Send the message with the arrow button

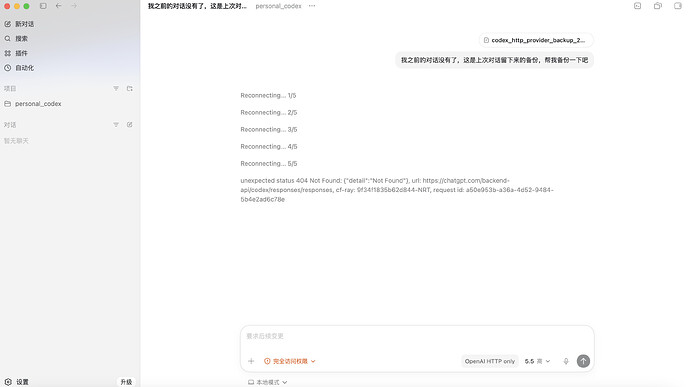[x=584, y=361]
